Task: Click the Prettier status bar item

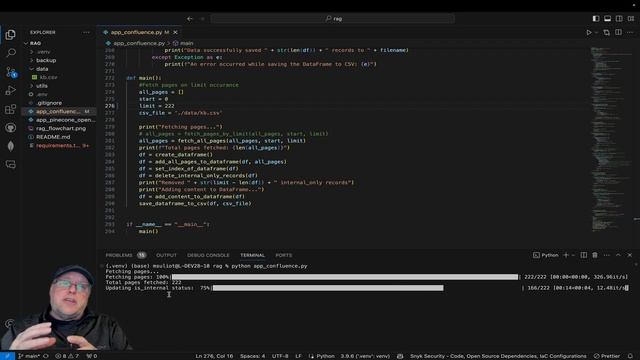Action: pyautogui.click(x=607, y=356)
